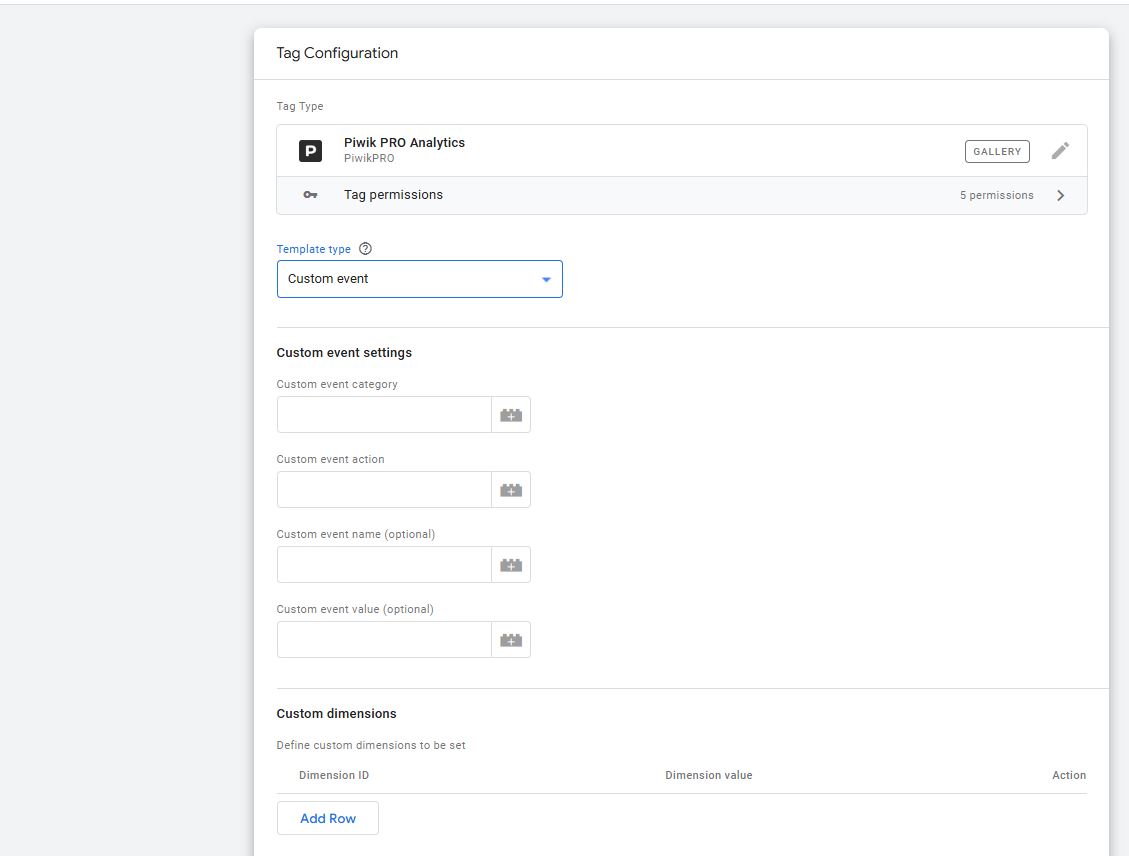Viewport: 1129px width, 856px height.
Task: Edit the tag template using the pencil icon
Action: coord(1061,150)
